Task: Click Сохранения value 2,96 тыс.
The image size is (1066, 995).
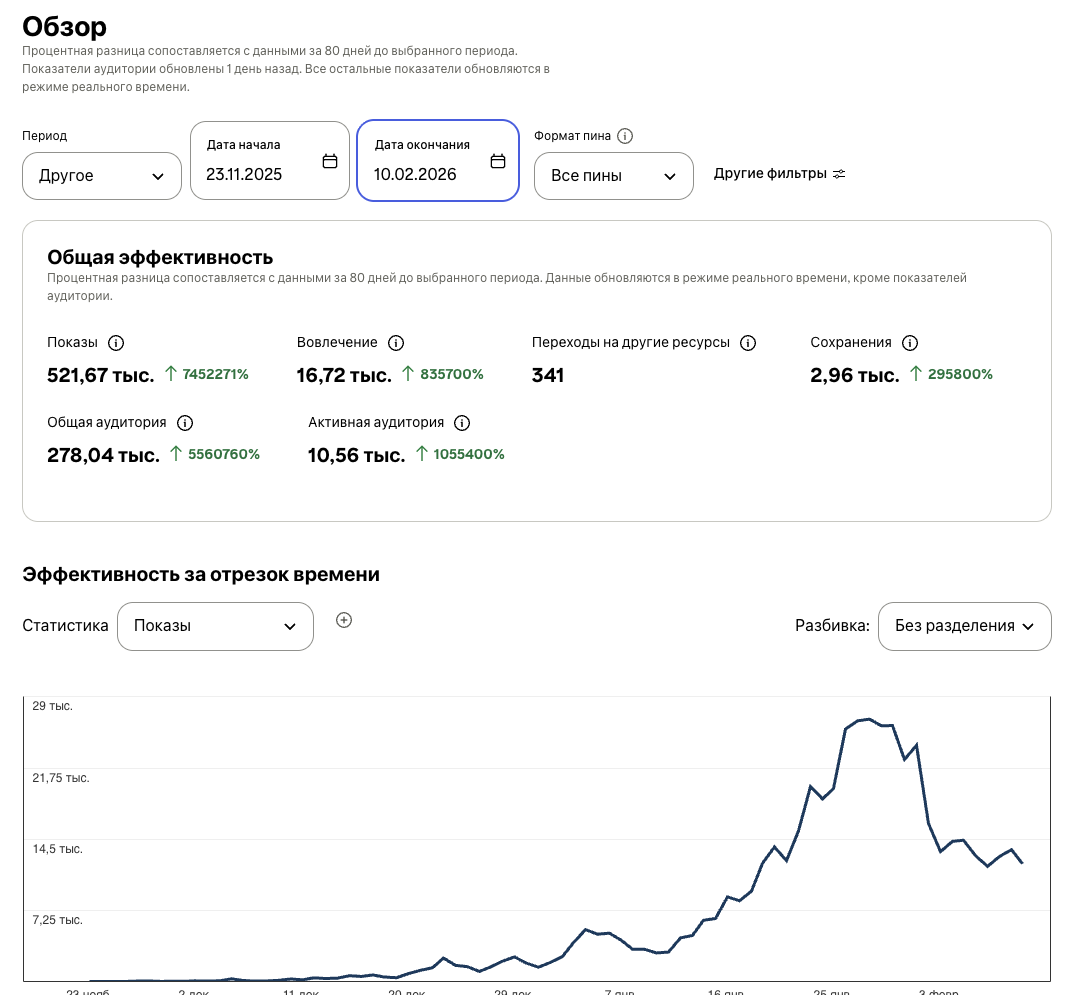Action: (x=853, y=375)
